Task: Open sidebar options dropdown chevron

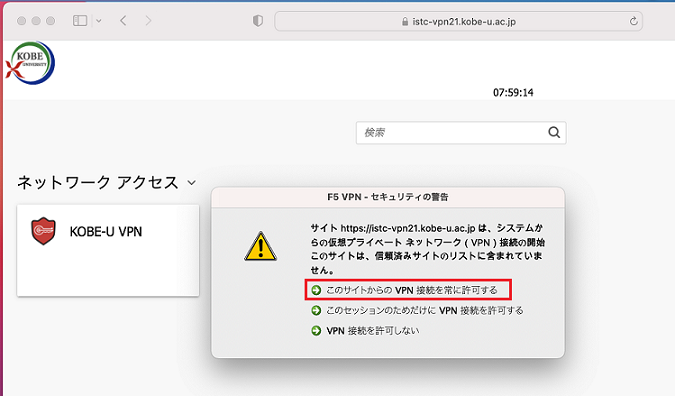Action: tap(99, 21)
